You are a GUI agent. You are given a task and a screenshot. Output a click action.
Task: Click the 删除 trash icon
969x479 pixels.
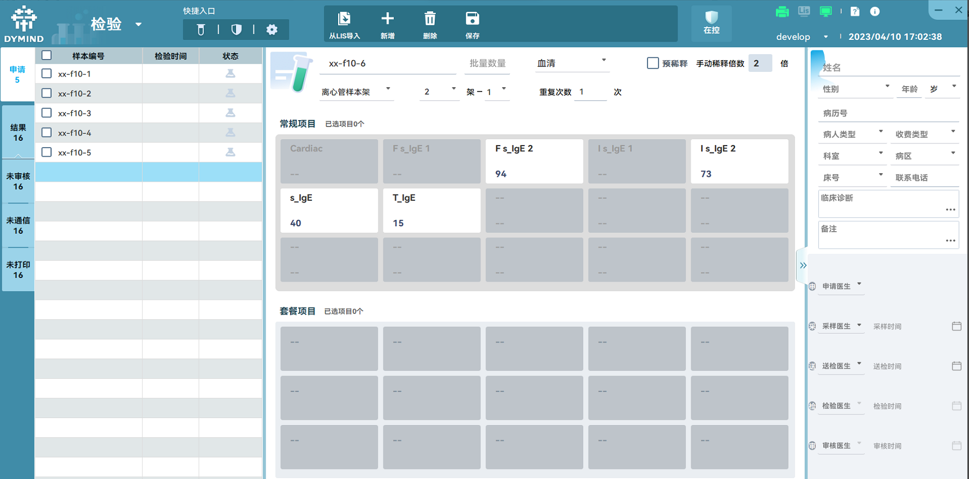[430, 19]
